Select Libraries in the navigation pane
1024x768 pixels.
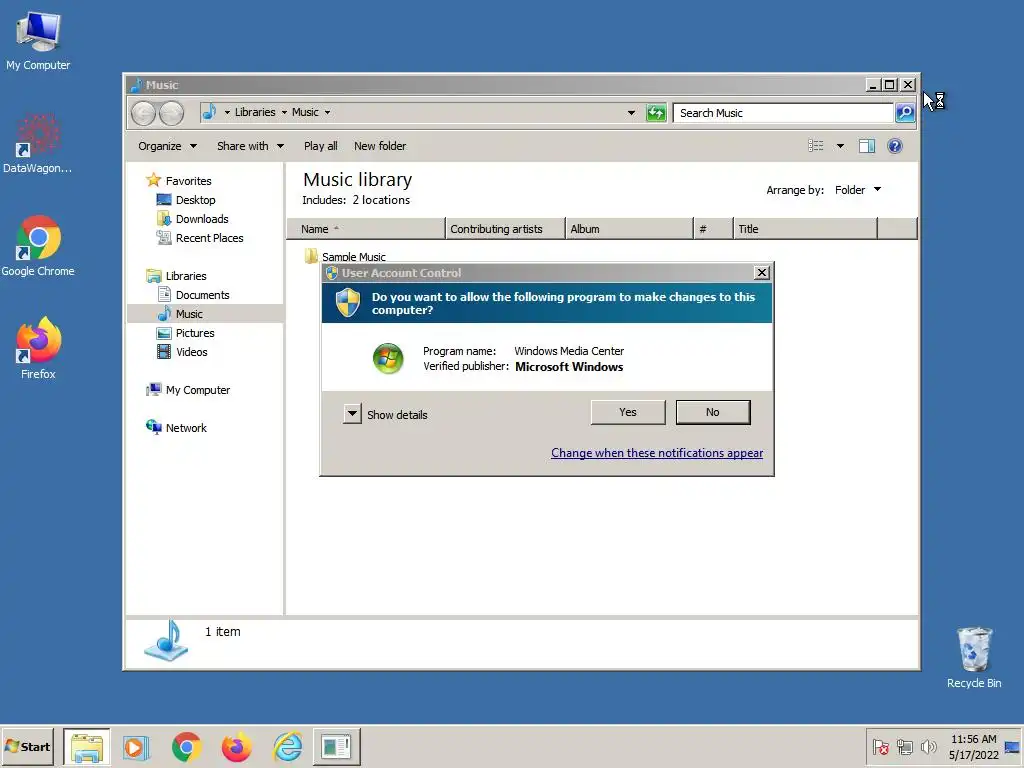click(177, 276)
